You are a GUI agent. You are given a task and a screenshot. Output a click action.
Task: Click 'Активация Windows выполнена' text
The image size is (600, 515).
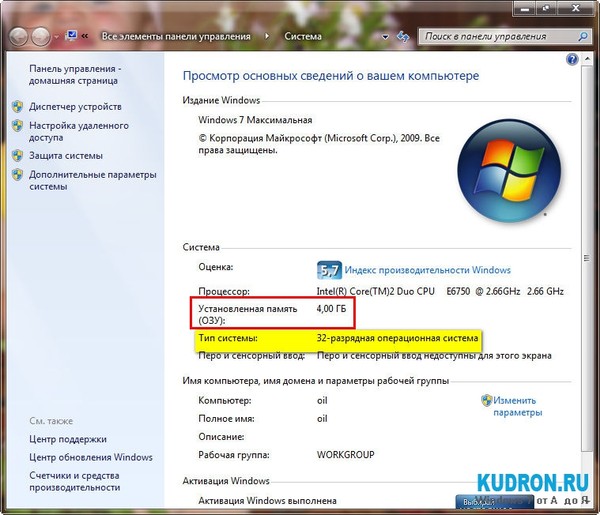pyautogui.click(x=267, y=500)
